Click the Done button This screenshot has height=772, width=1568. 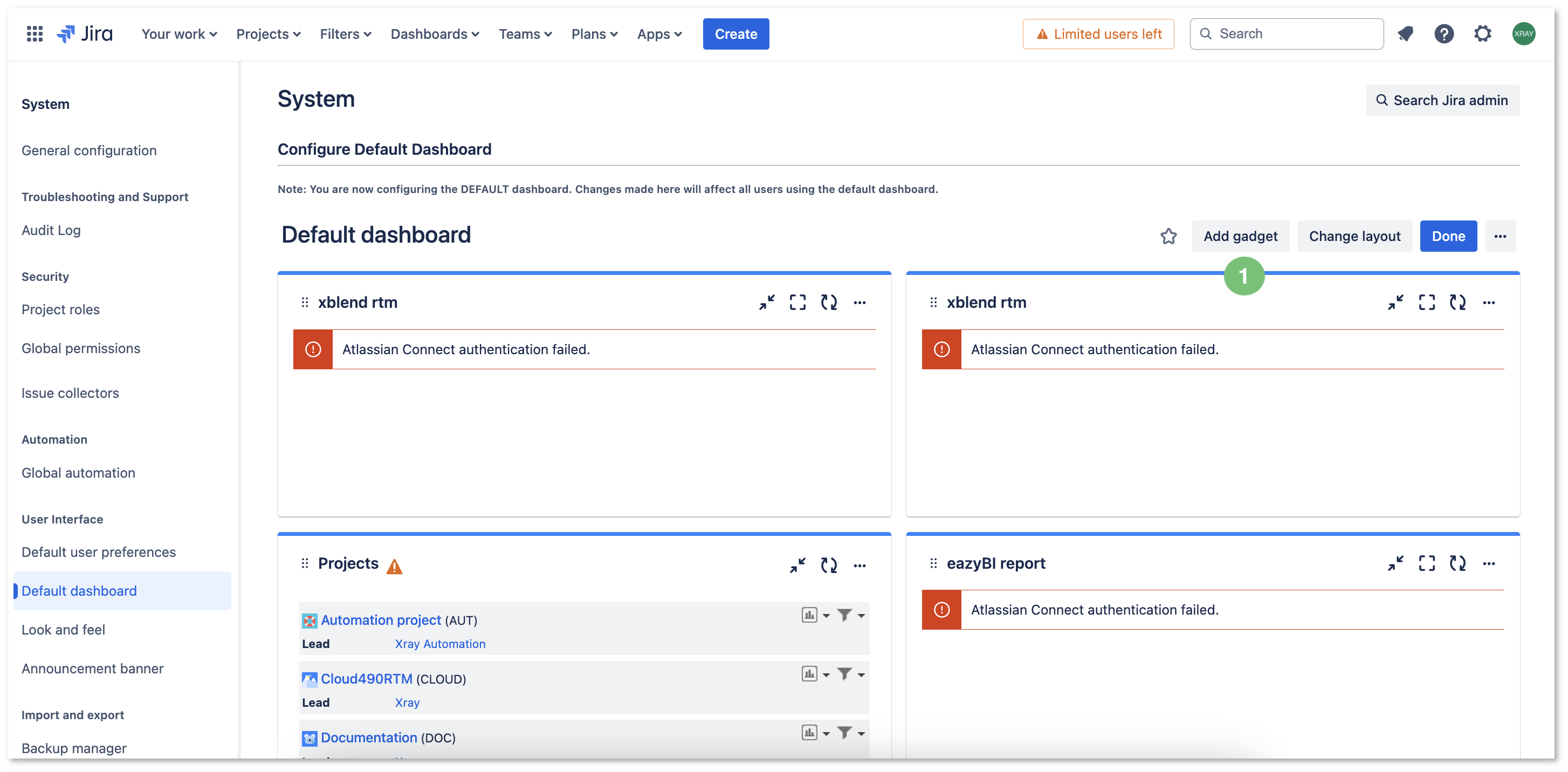(1448, 236)
